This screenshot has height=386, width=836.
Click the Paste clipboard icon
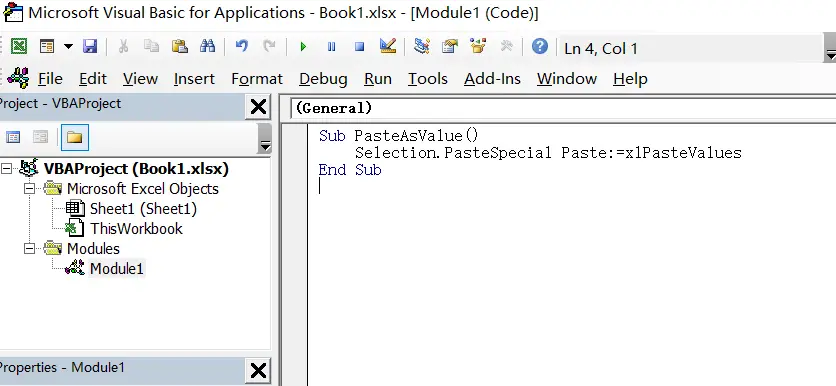pyautogui.click(x=180, y=47)
